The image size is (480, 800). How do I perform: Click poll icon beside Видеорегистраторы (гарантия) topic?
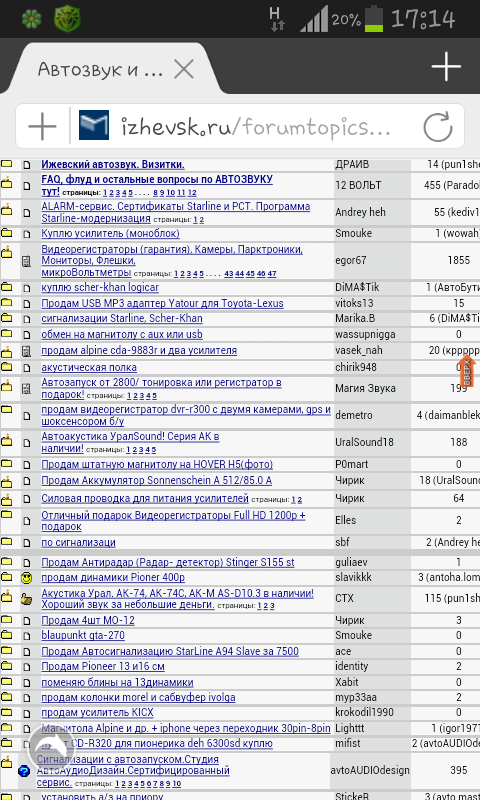27,262
